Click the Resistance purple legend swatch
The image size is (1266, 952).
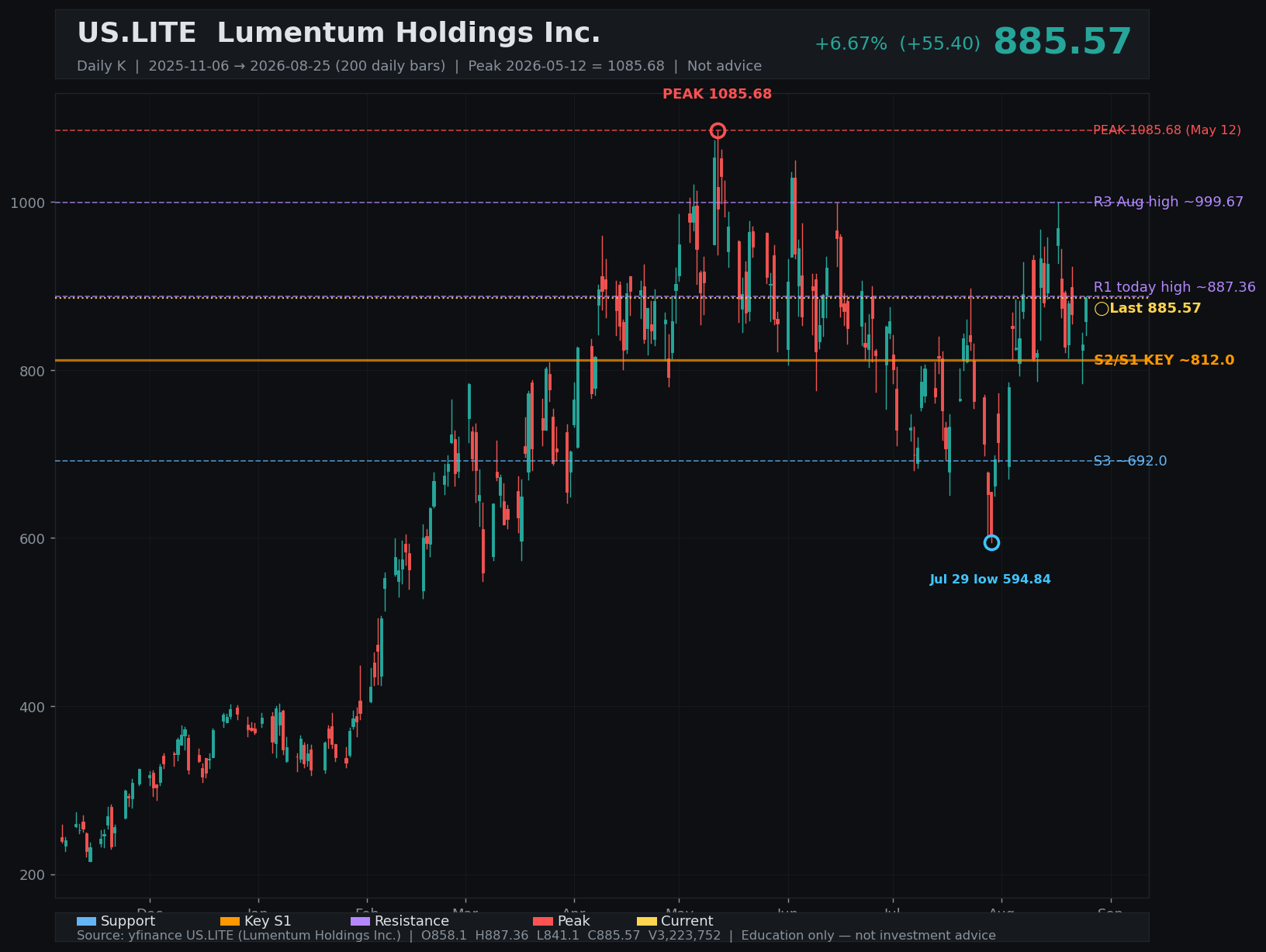point(361,922)
